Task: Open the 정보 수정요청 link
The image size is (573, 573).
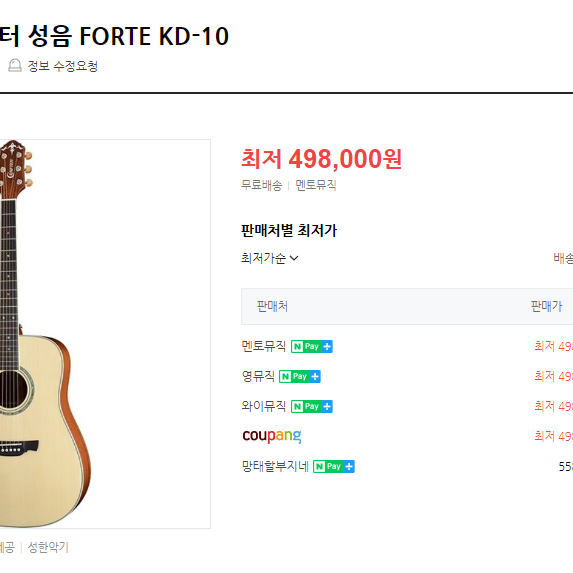Action: [62, 66]
